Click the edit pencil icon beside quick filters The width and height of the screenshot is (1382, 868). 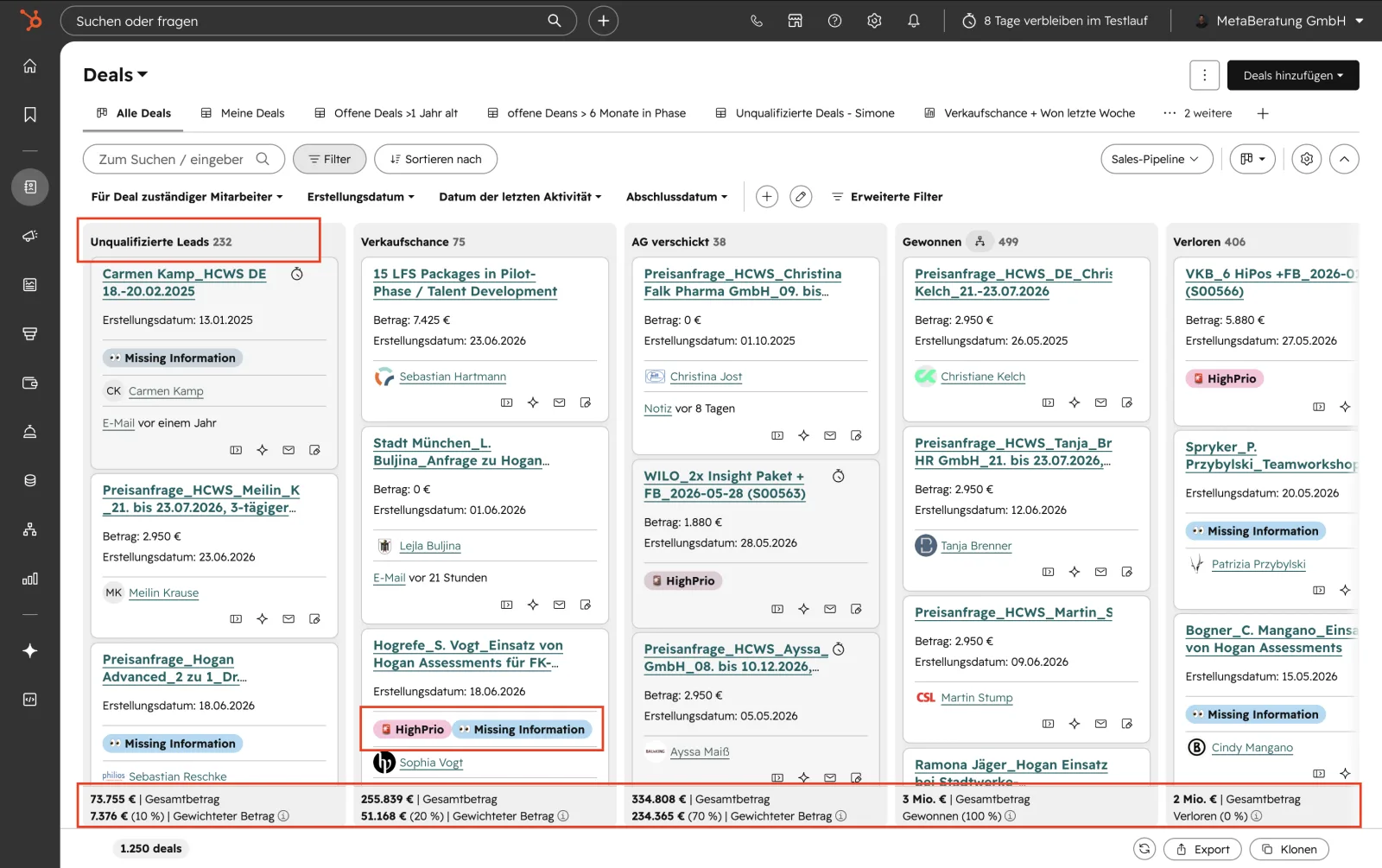coord(801,197)
